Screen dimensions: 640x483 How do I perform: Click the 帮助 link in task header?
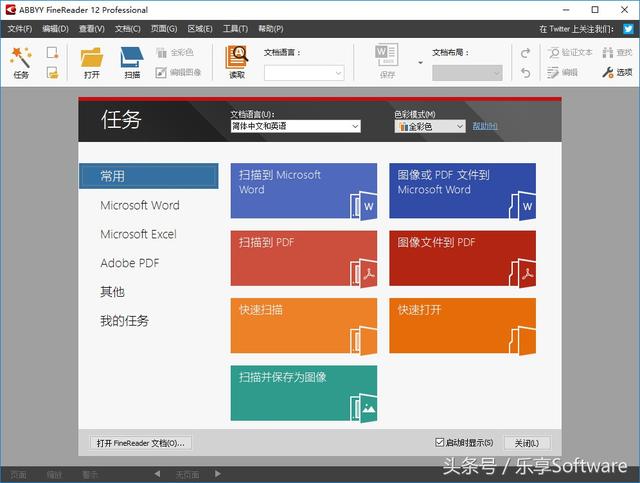pos(485,126)
